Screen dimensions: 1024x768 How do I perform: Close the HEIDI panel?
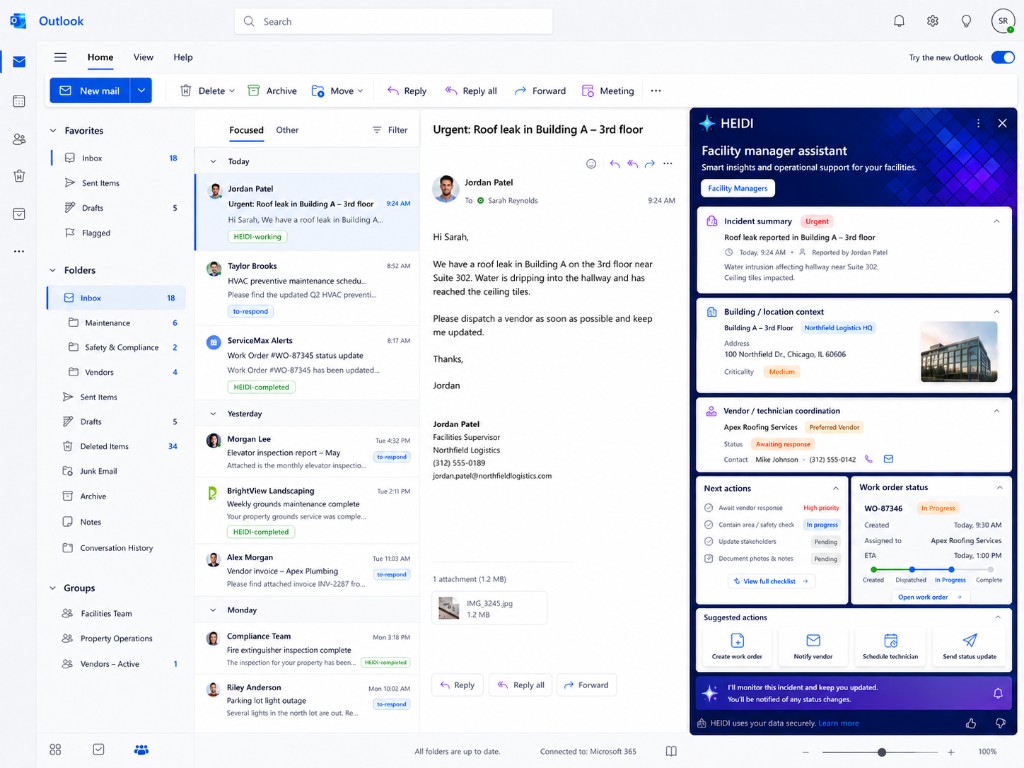tap(1002, 123)
